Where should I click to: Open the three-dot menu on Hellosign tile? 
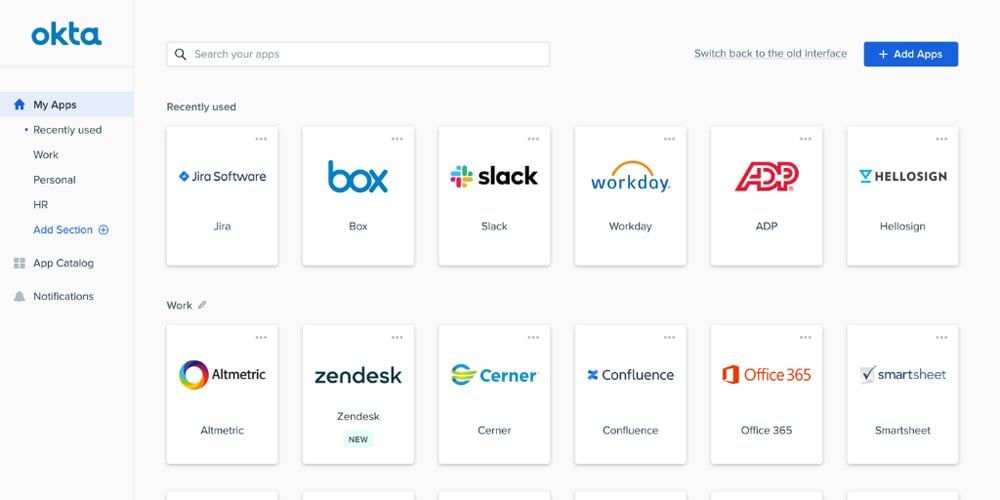[941, 139]
